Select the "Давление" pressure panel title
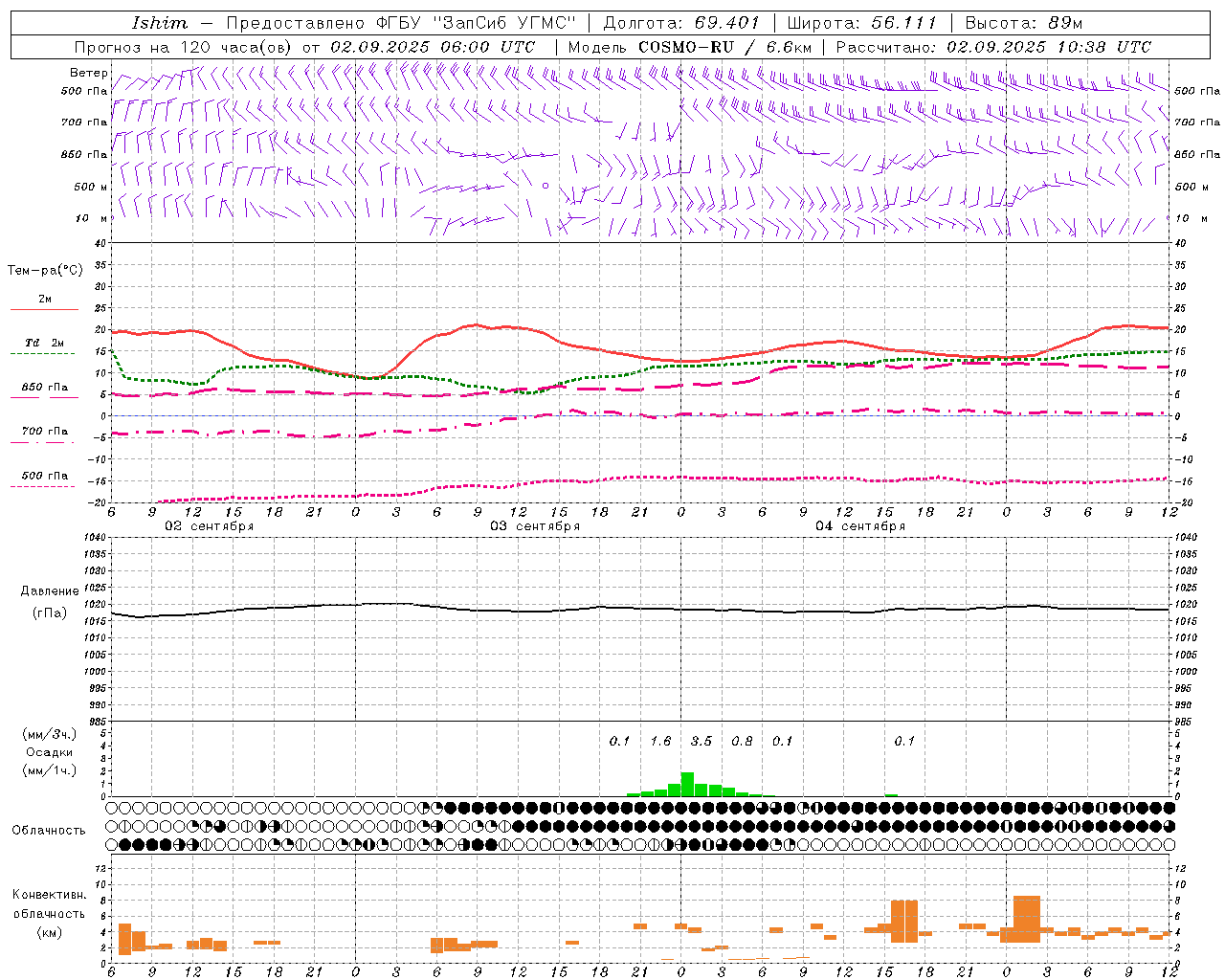Image resolution: width=1225 pixels, height=980 pixels. tap(50, 591)
